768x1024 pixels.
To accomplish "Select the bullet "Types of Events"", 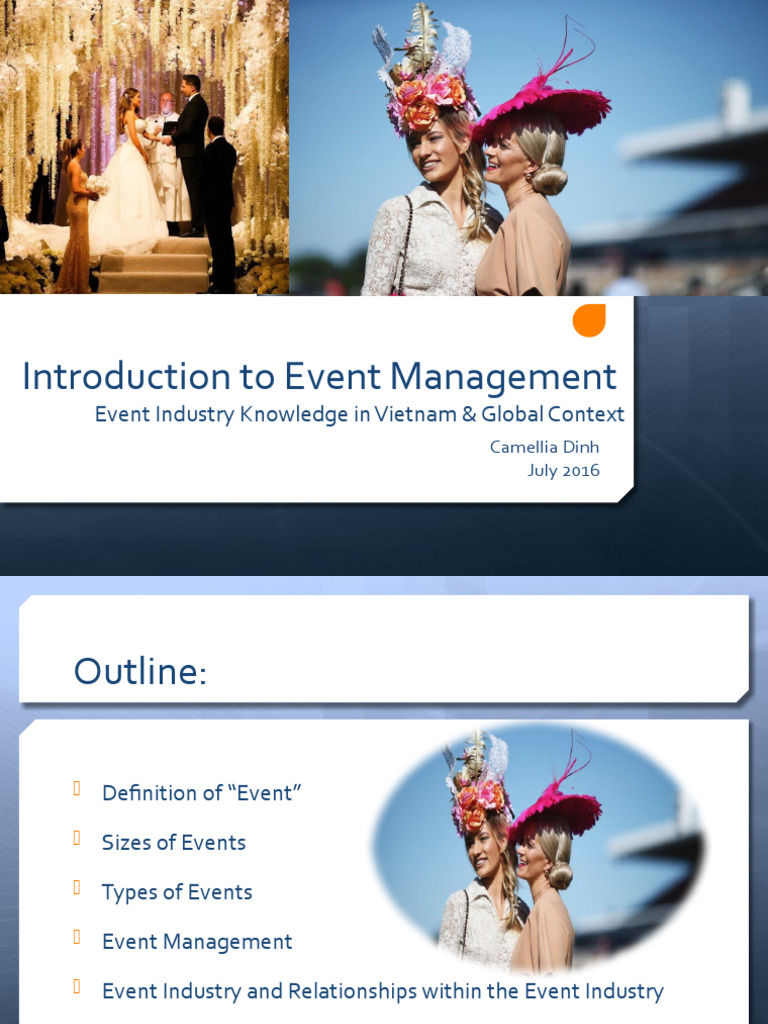I will tap(177, 892).
